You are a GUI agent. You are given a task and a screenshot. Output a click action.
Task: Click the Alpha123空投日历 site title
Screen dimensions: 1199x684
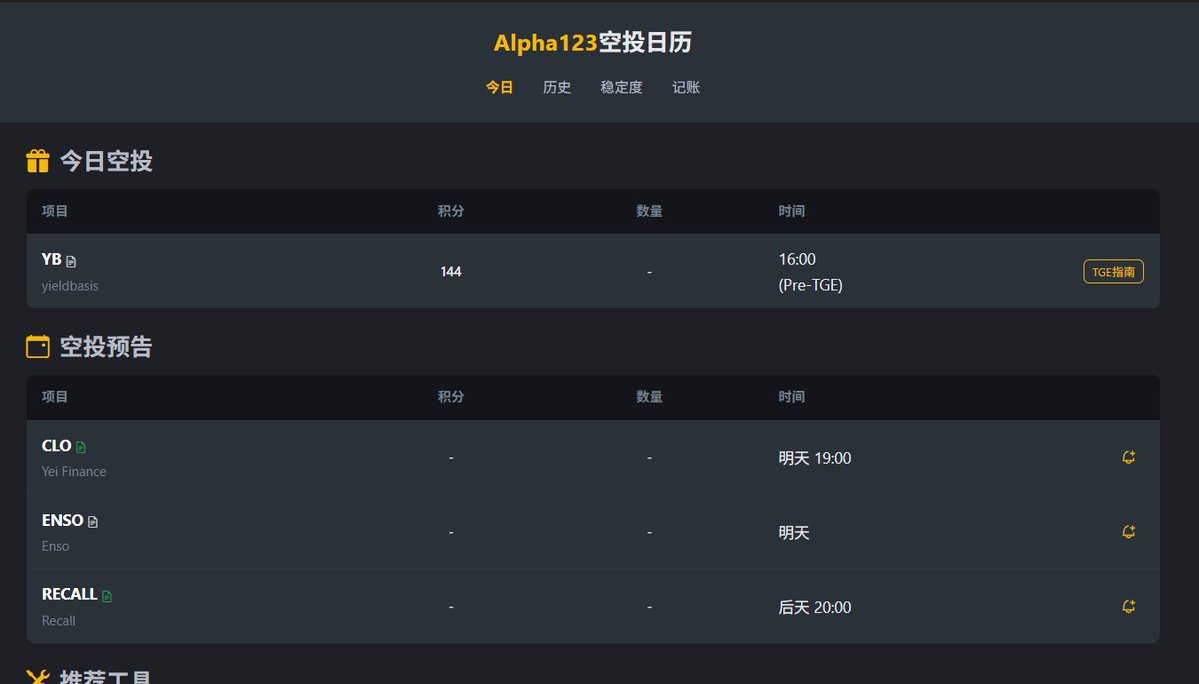pos(593,42)
